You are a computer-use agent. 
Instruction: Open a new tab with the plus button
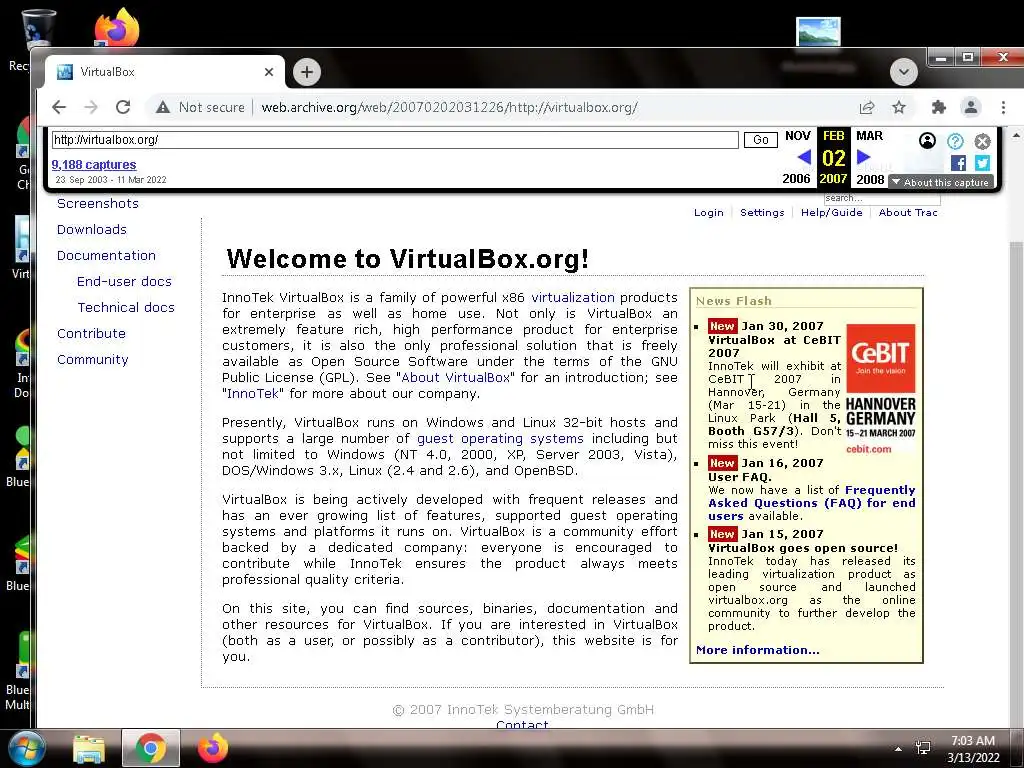click(x=307, y=72)
